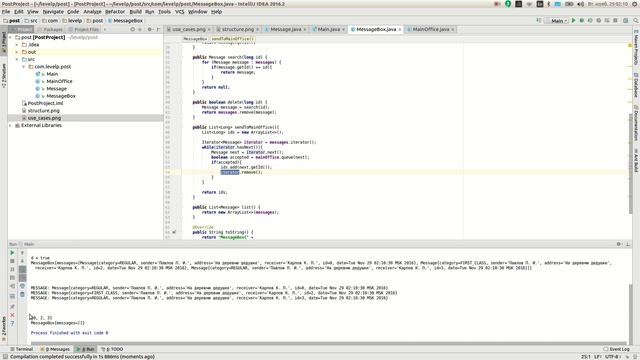The image size is (640, 360).
Task: Run with coverage from the top toolbar
Action: pyautogui.click(x=590, y=20)
